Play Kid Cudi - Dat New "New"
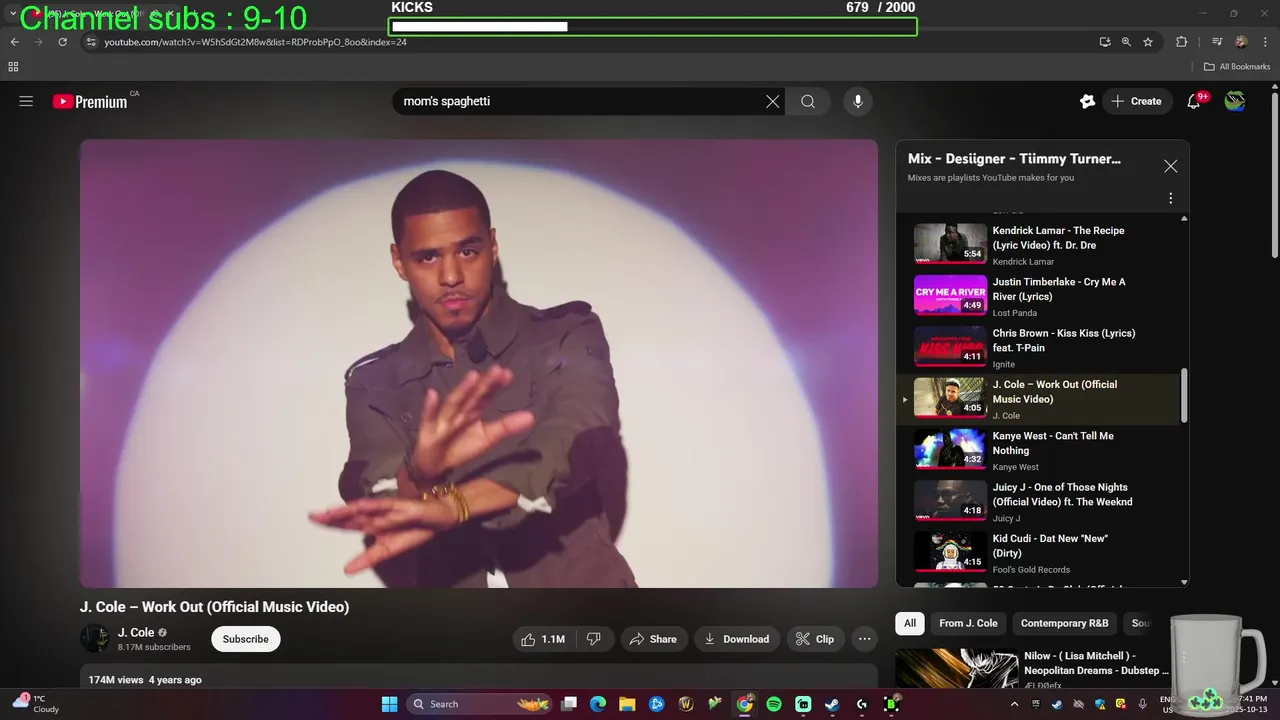Image resolution: width=1280 pixels, height=720 pixels. [x=1039, y=553]
